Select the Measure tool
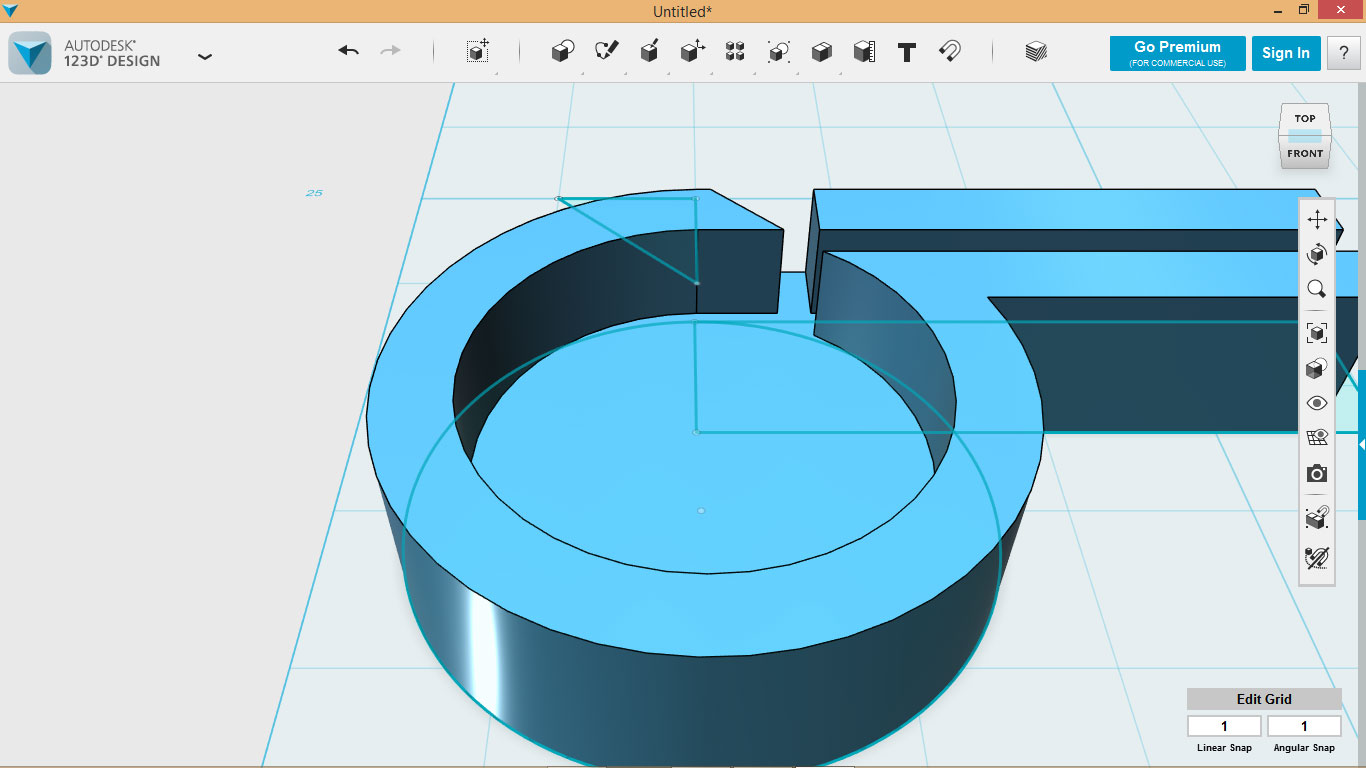1366x768 pixels. pos(864,52)
